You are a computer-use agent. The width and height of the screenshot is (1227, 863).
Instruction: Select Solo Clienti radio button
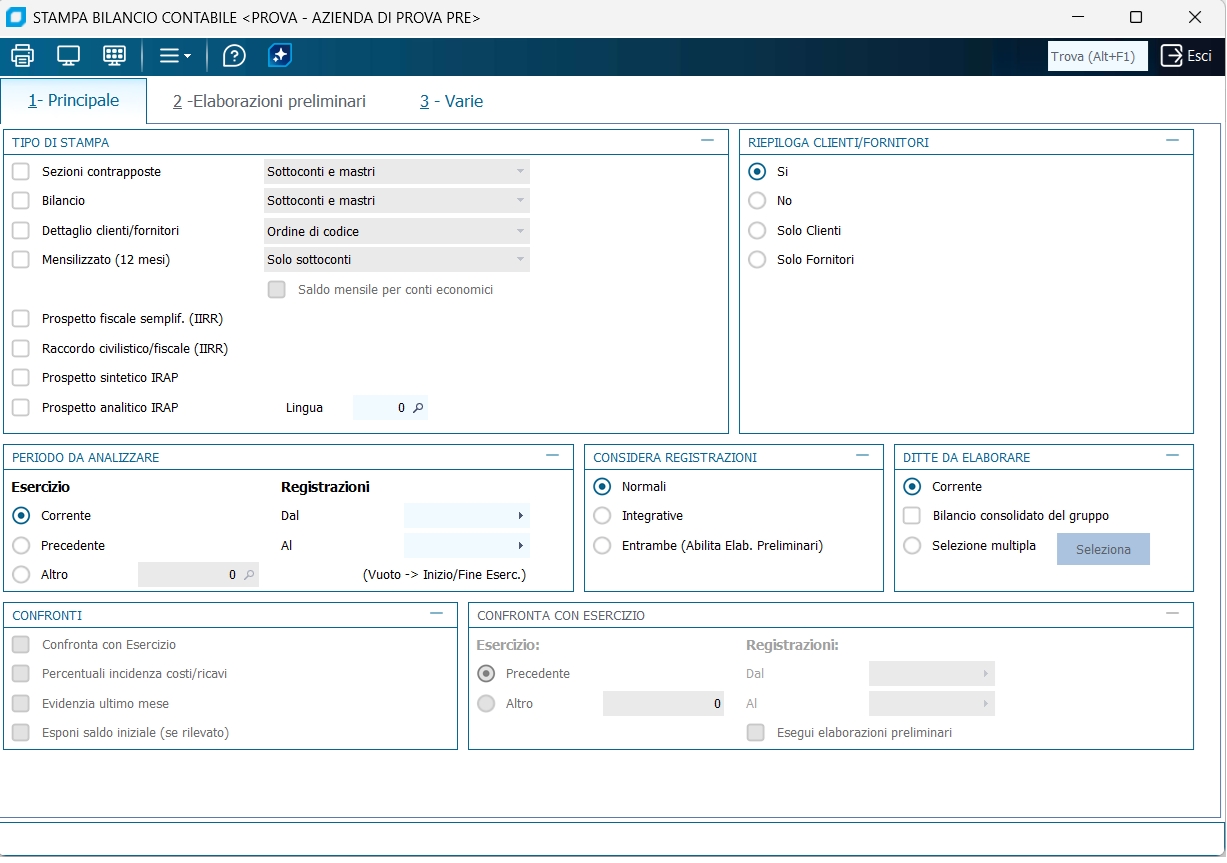757,231
